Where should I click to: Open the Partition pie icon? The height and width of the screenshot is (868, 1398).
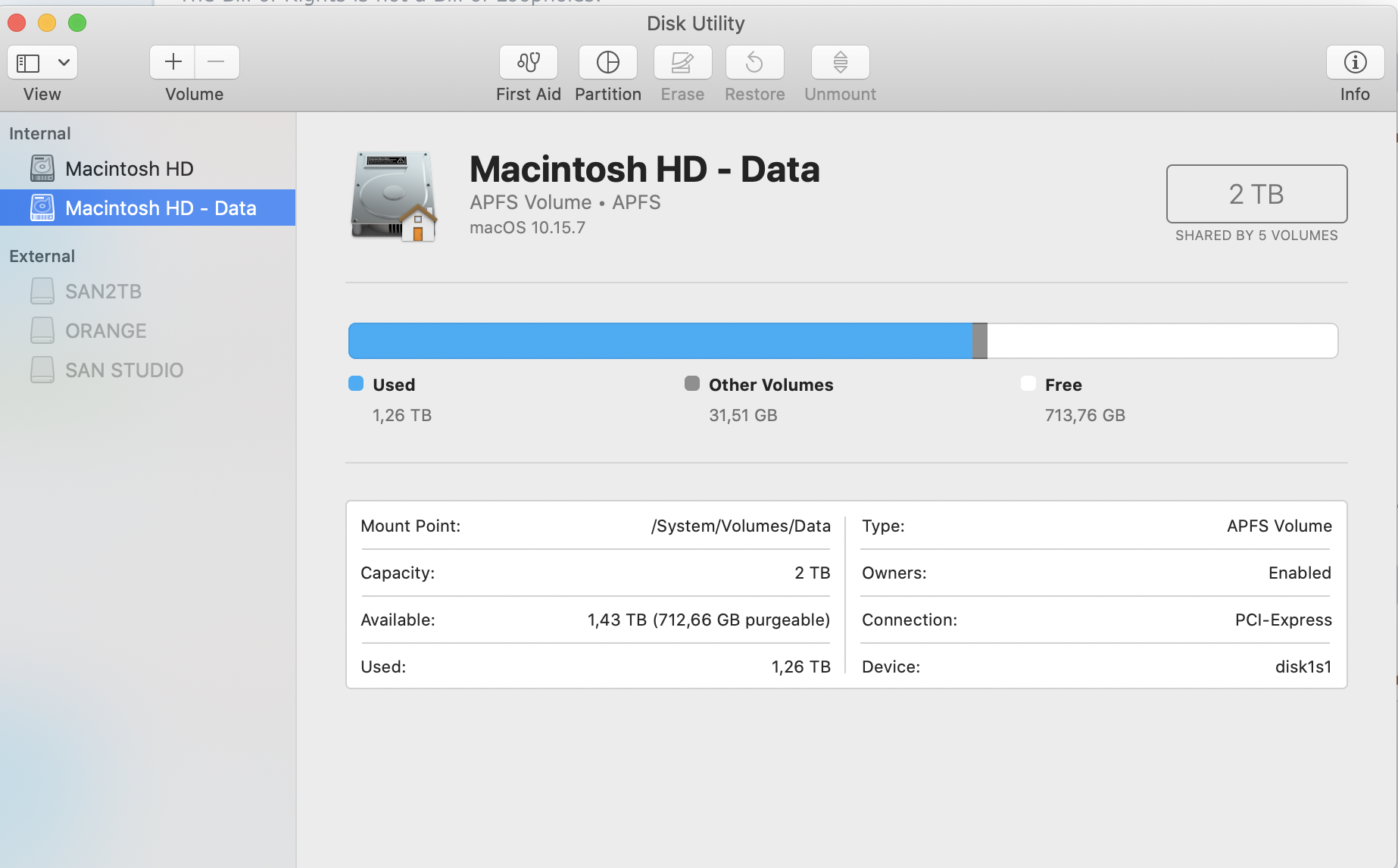click(x=608, y=62)
